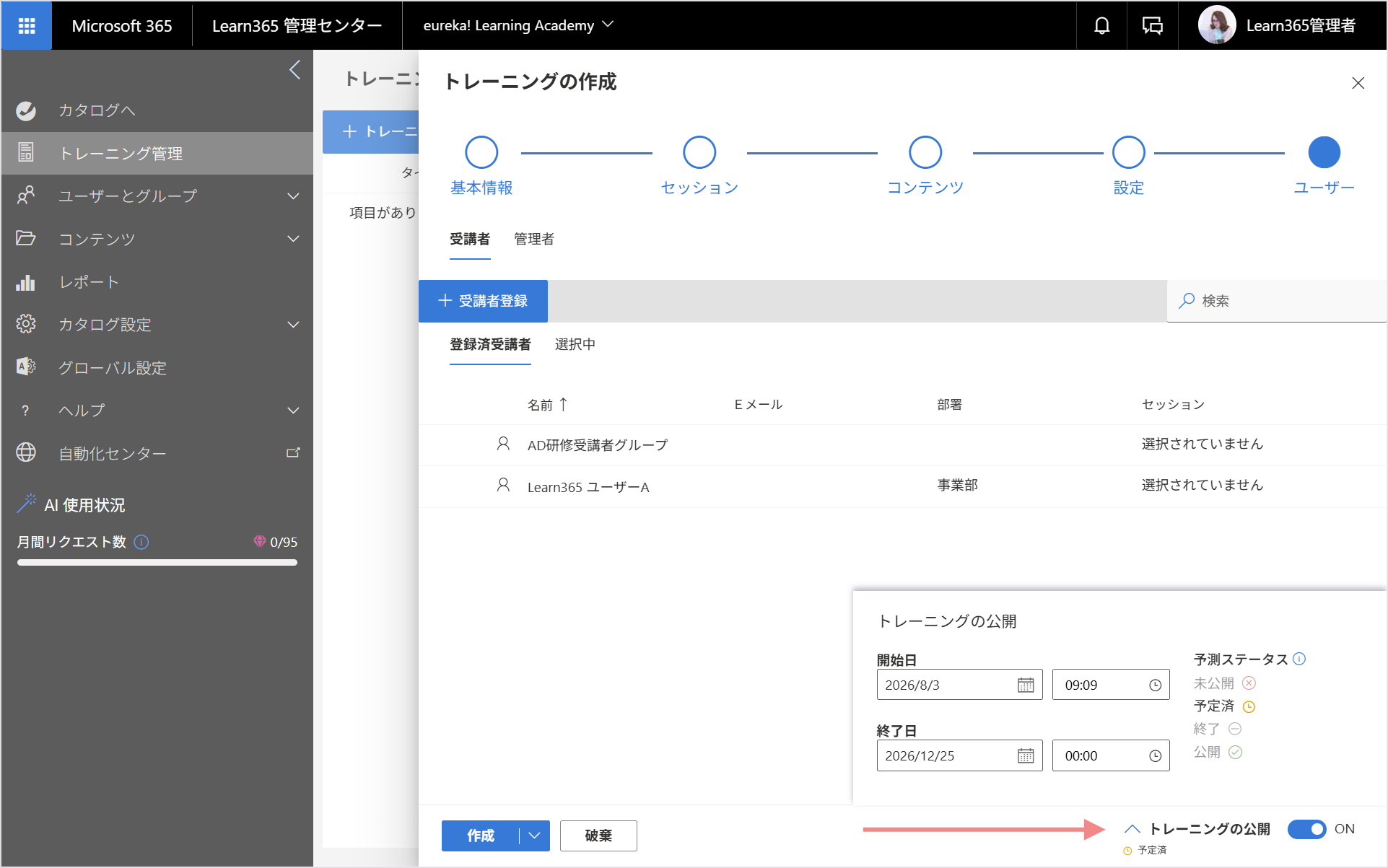This screenshot has width=1388, height=868.
Task: Open the notifications bell
Action: coord(1101,26)
